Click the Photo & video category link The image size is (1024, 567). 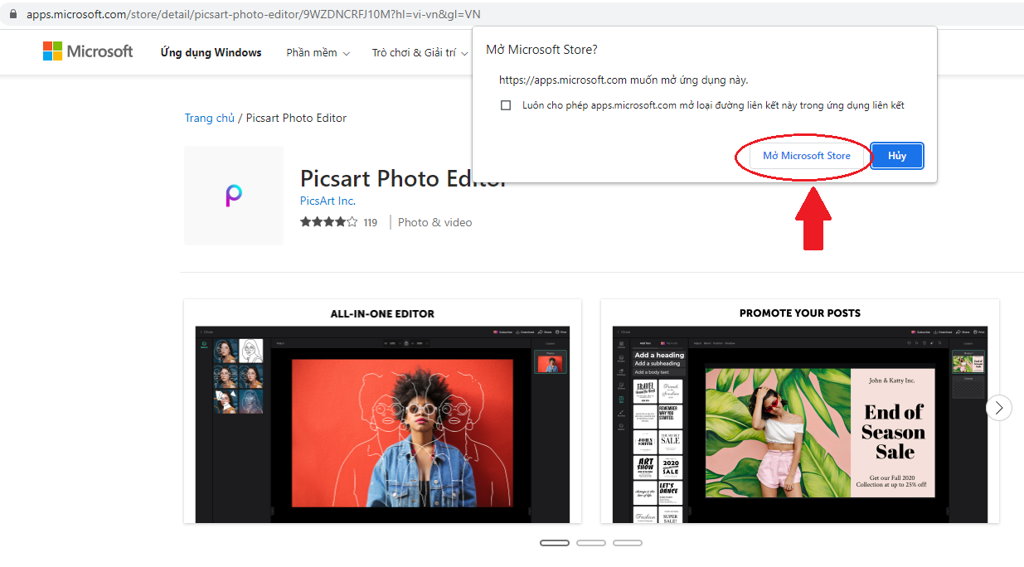[435, 223]
